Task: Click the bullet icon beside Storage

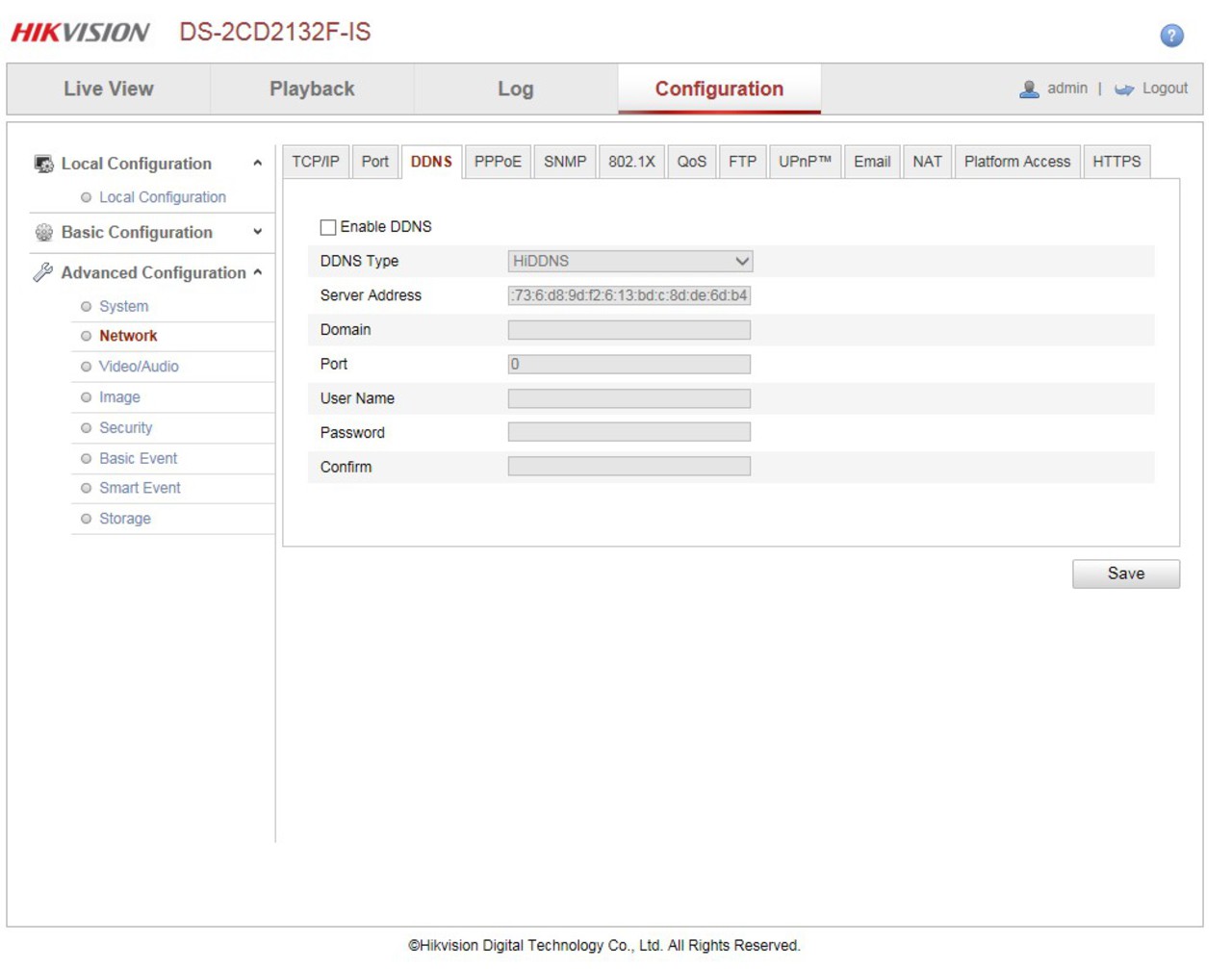Action: (x=86, y=519)
